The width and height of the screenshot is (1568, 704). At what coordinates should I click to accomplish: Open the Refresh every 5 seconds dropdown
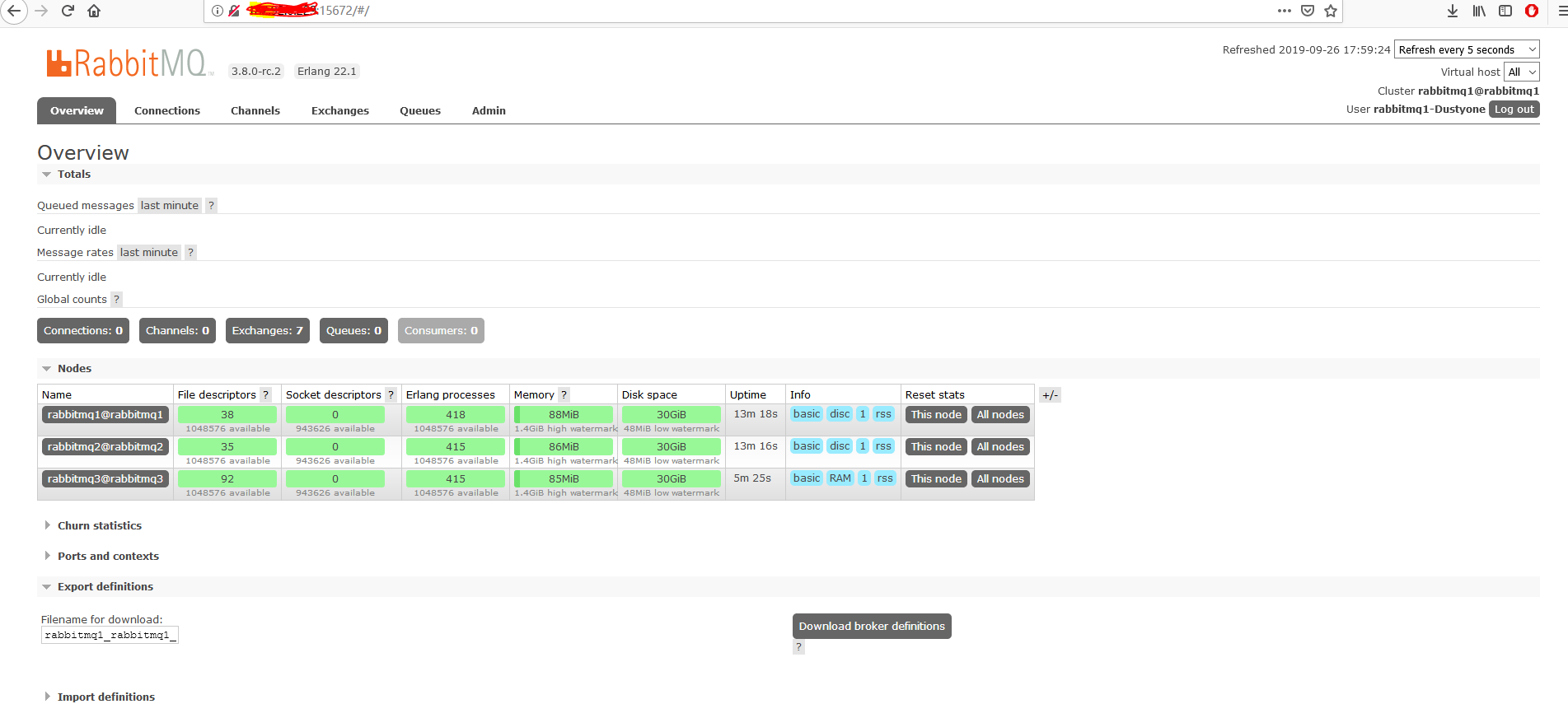coord(1467,50)
